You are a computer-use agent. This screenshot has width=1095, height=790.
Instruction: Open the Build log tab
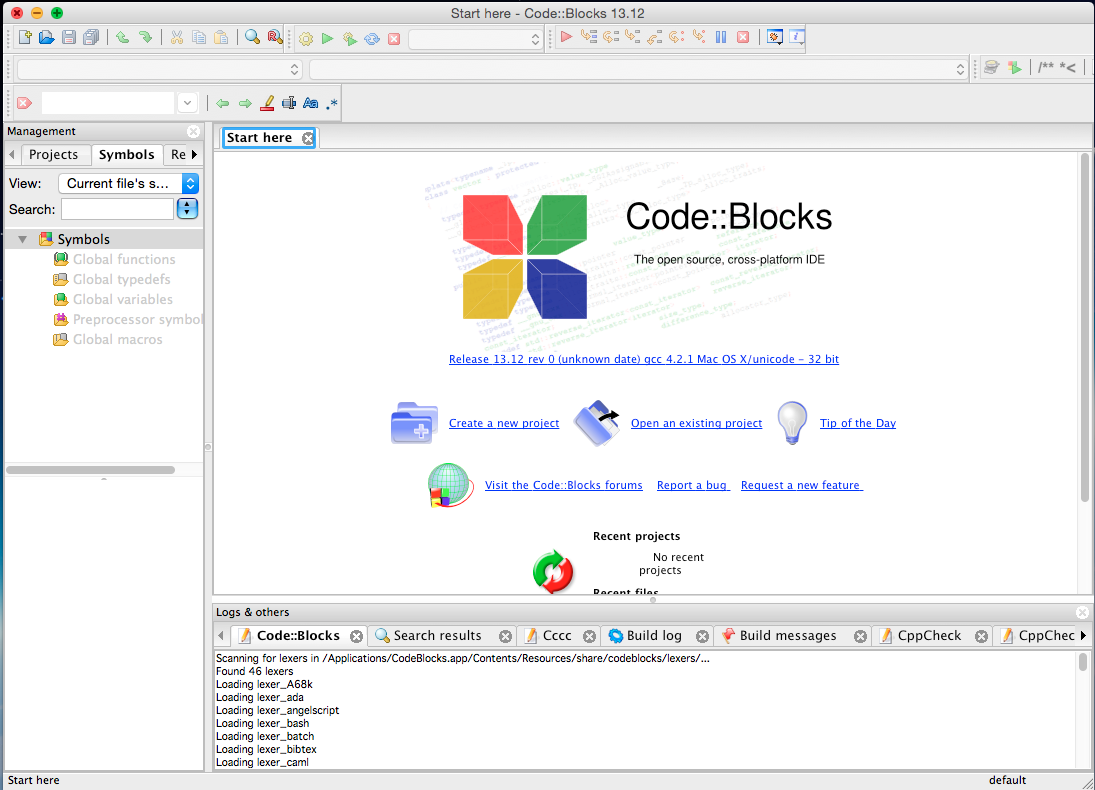pos(654,636)
